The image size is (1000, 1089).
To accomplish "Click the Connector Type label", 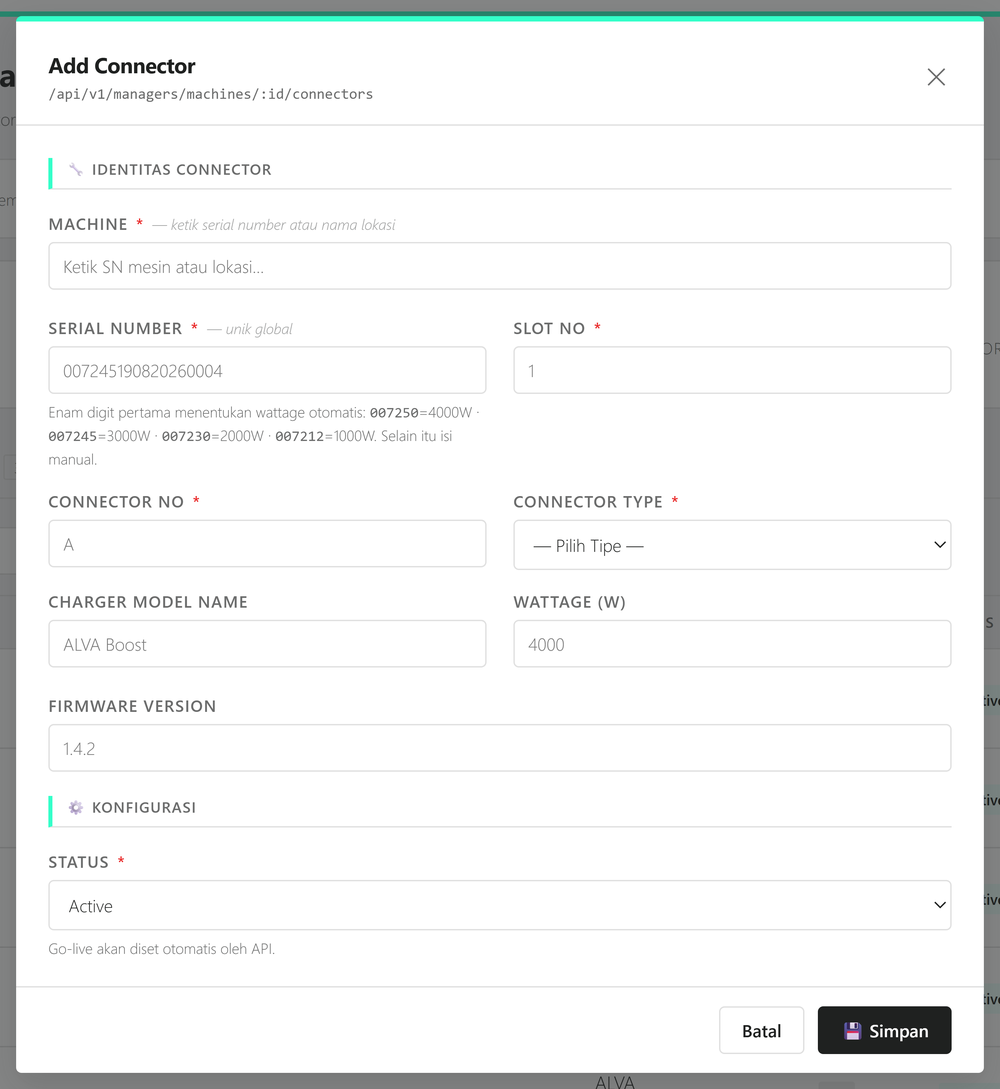I will [588, 502].
